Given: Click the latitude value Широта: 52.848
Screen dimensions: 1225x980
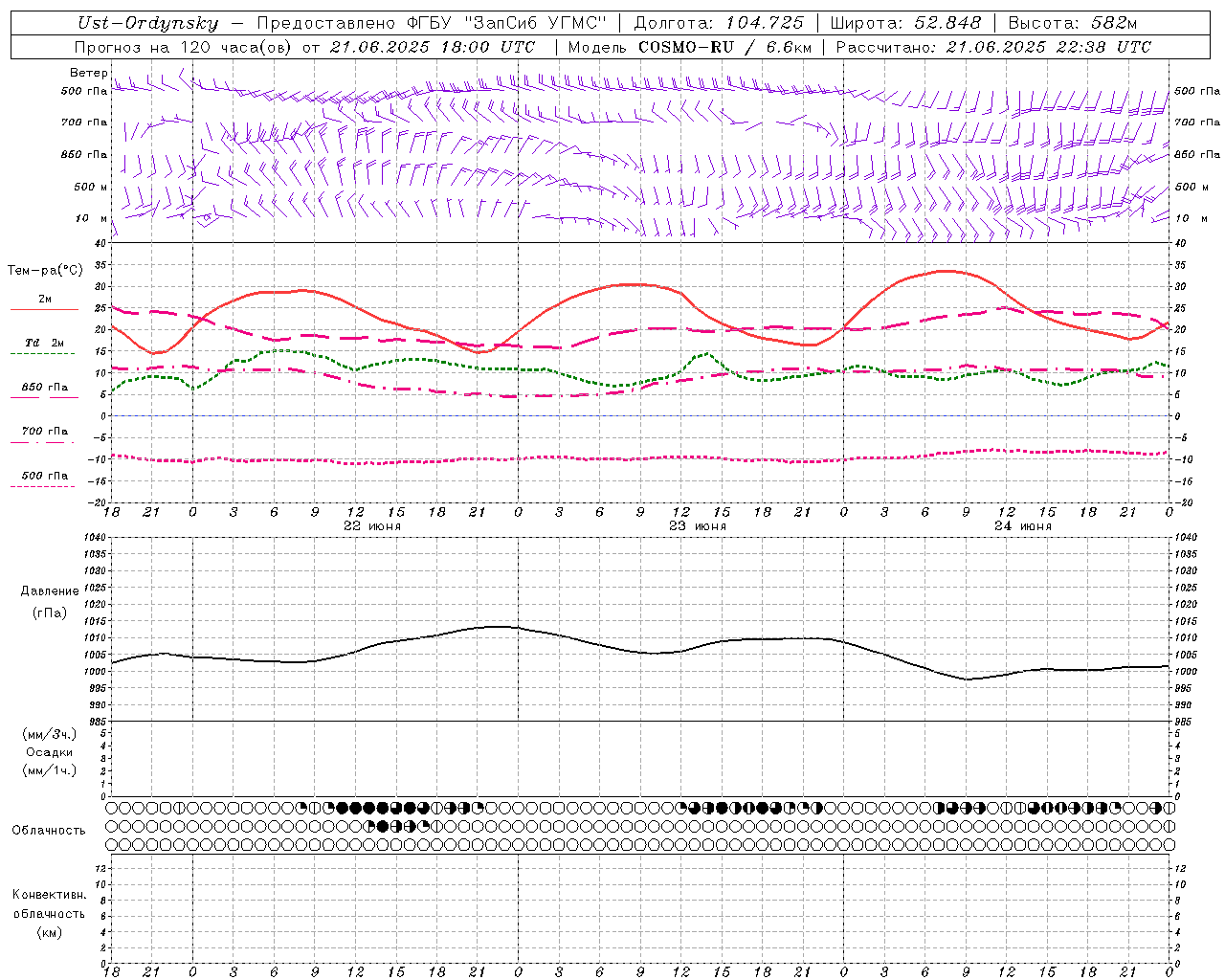Looking at the screenshot, I should click(905, 23).
